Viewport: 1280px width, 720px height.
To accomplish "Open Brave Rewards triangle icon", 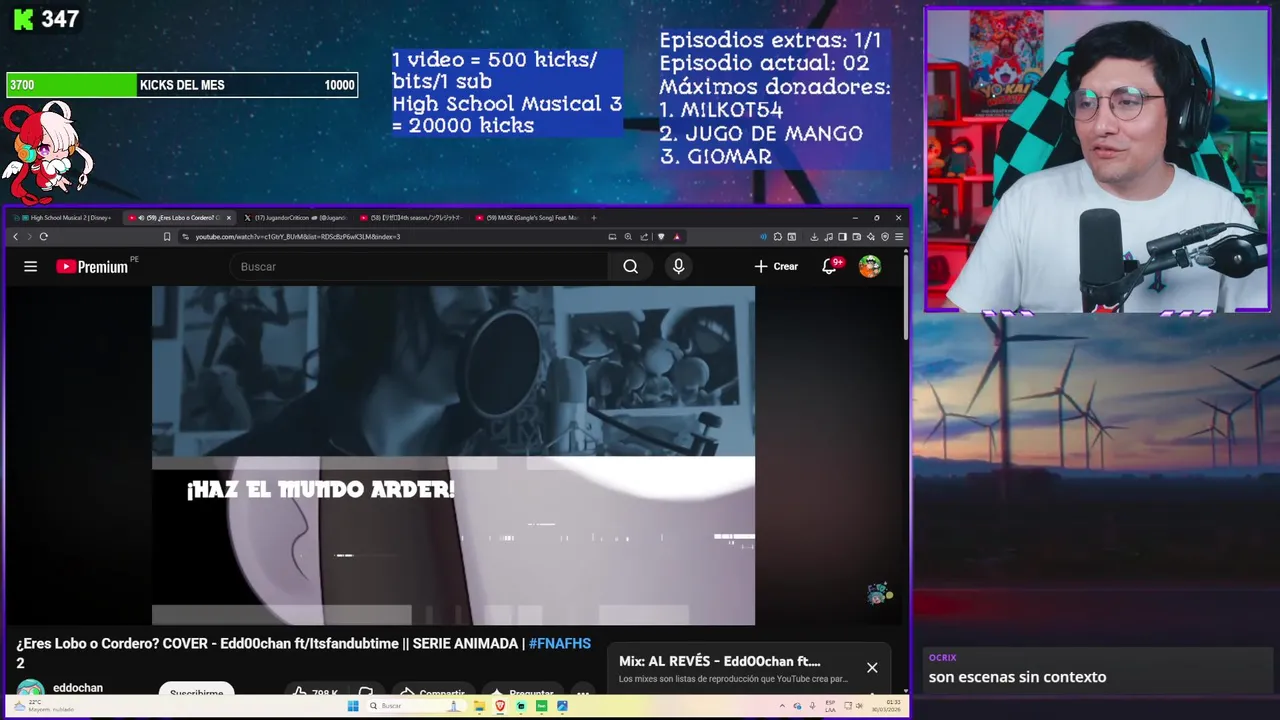I will point(677,236).
